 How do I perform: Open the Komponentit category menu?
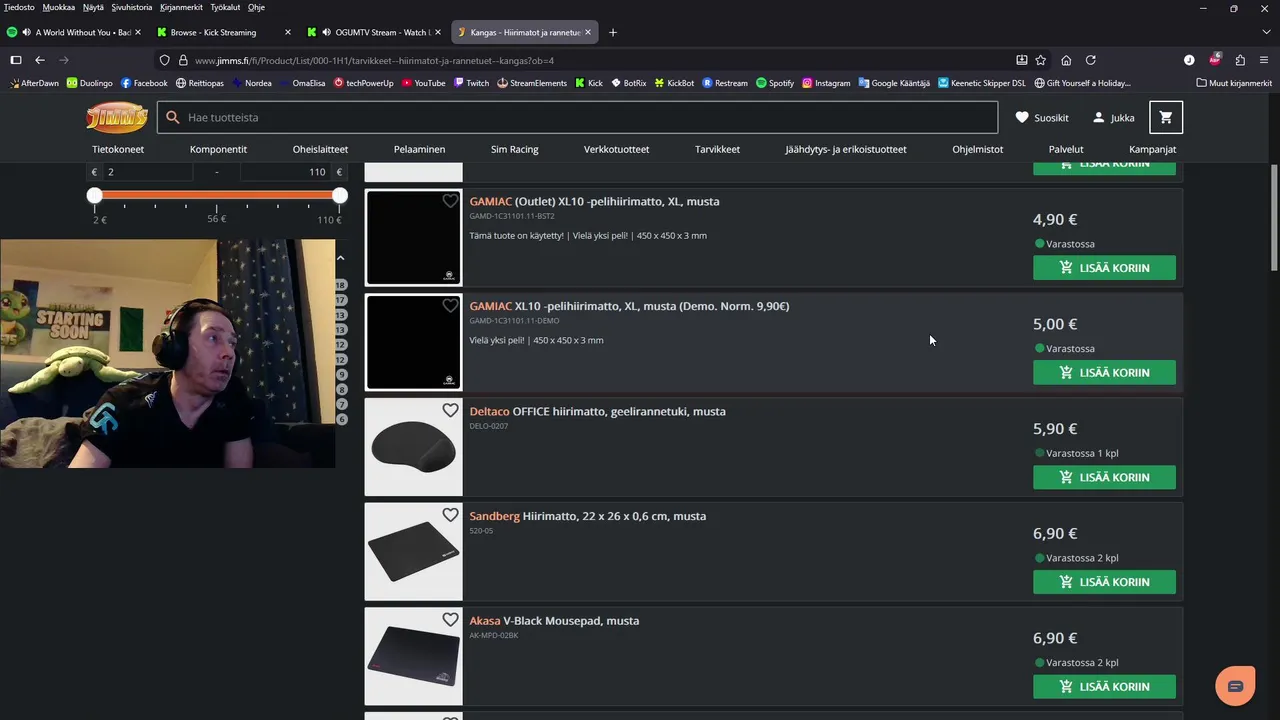[x=218, y=149]
